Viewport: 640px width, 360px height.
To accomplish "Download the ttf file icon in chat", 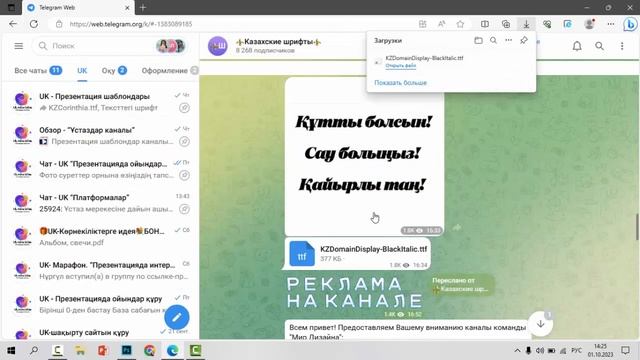I will point(302,253).
